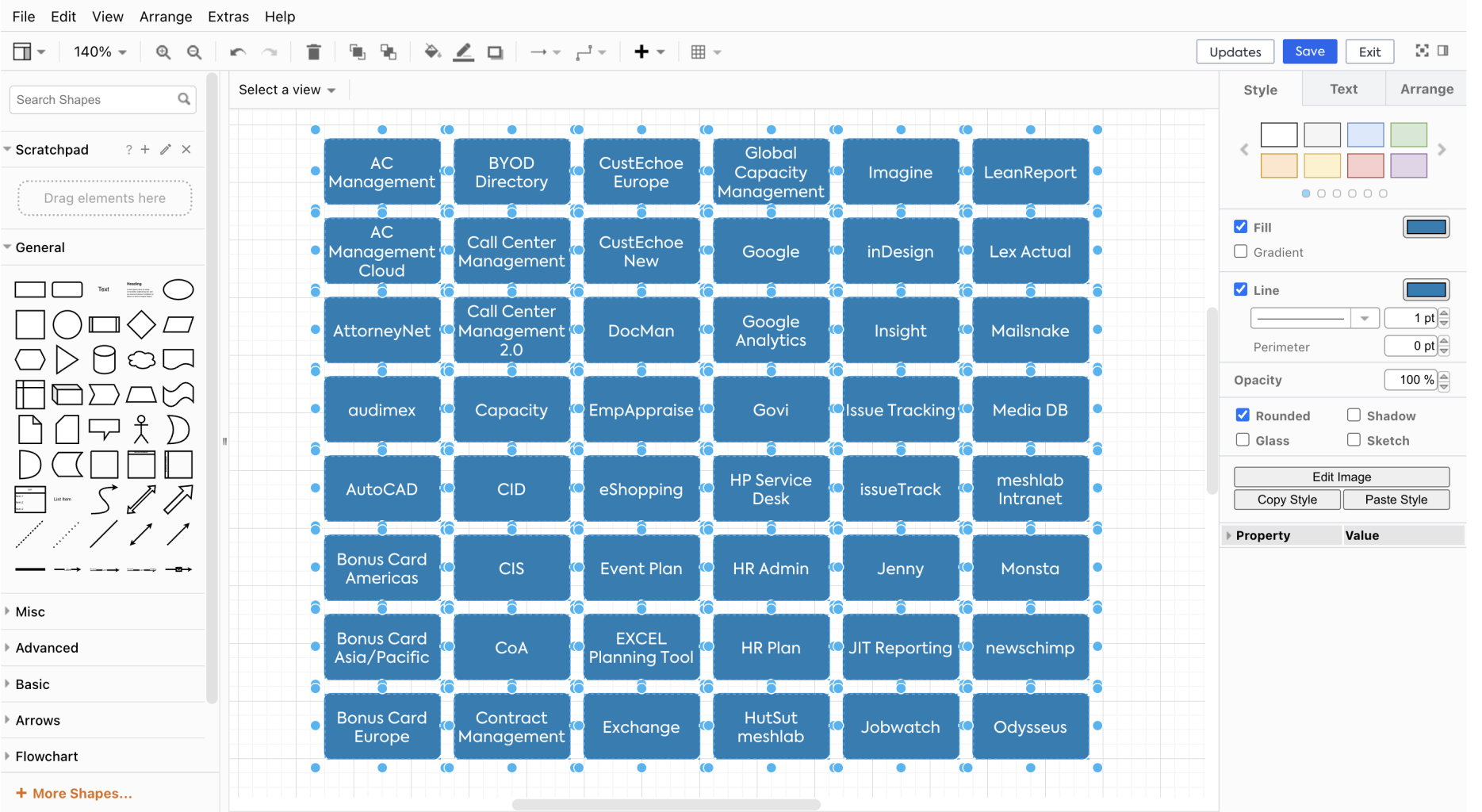Image resolution: width=1482 pixels, height=812 pixels.
Task: Click the Zoom In magnifier icon
Action: (163, 52)
